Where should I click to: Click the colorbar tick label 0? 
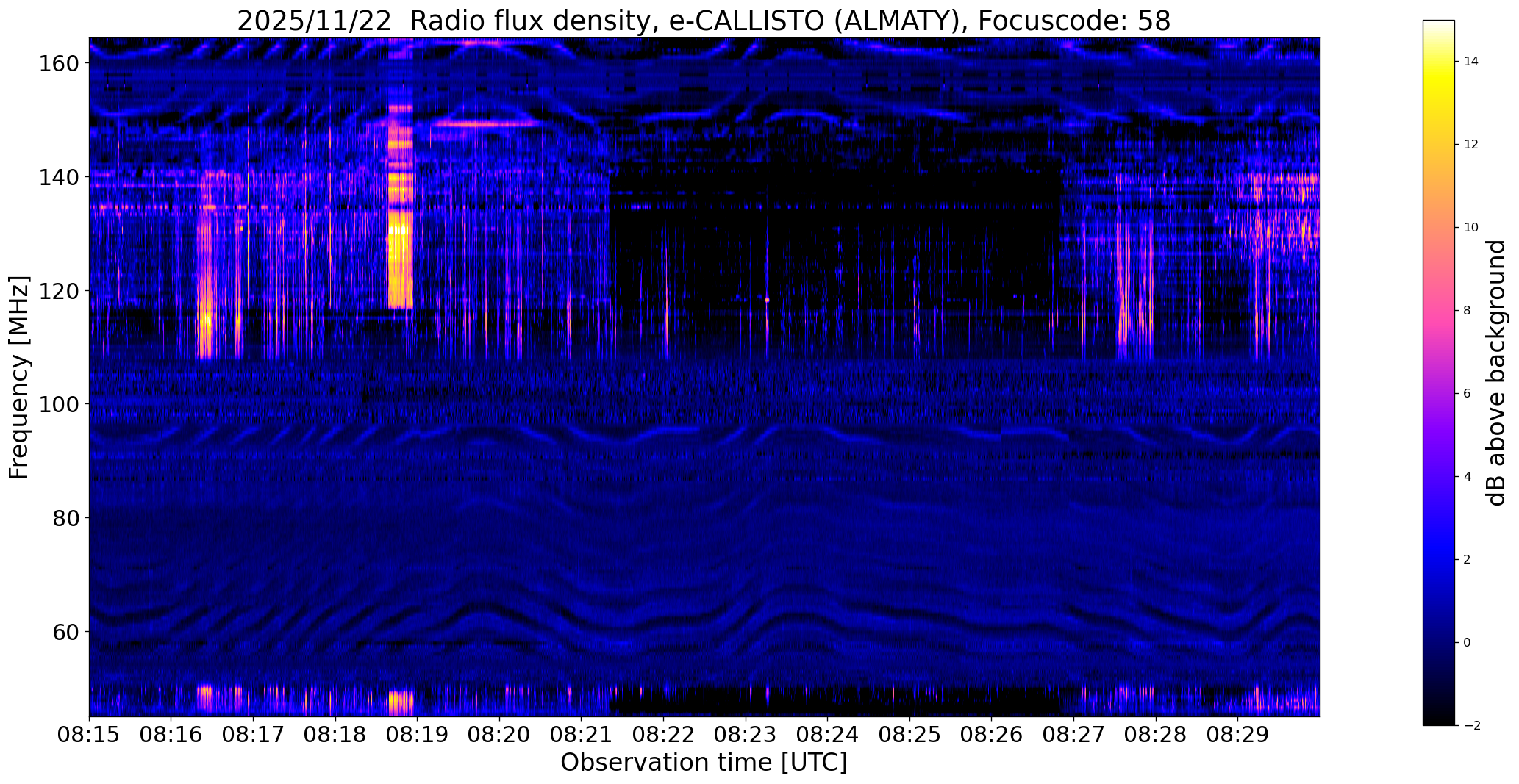click(x=1467, y=643)
